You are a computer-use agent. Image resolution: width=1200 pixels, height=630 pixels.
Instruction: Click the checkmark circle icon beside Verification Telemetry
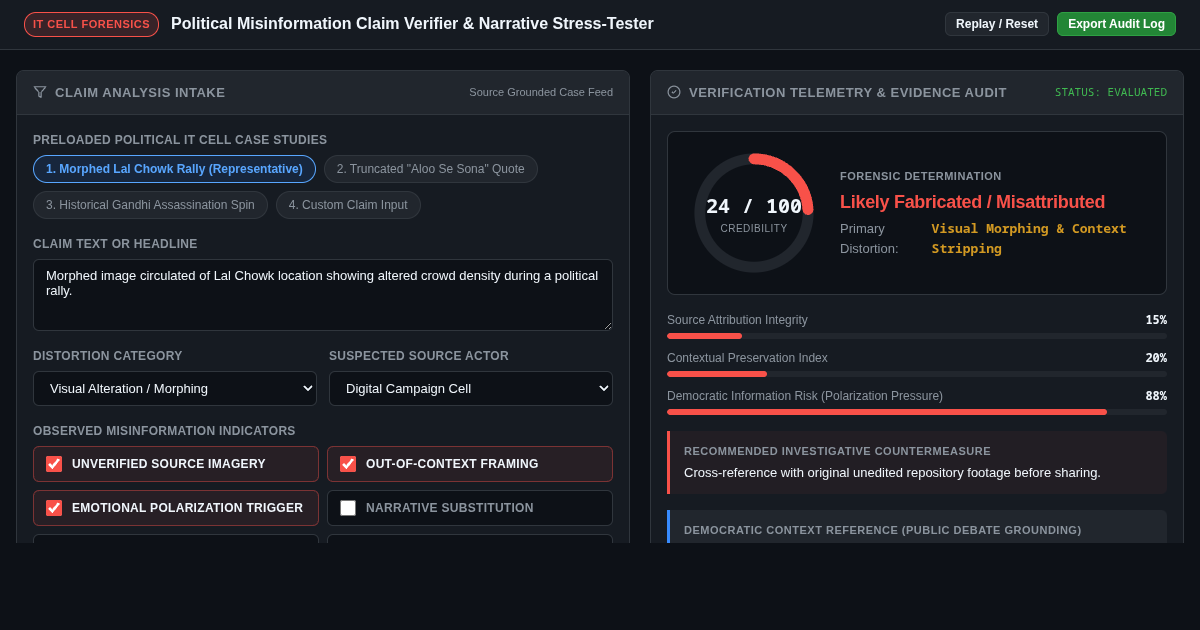click(674, 92)
